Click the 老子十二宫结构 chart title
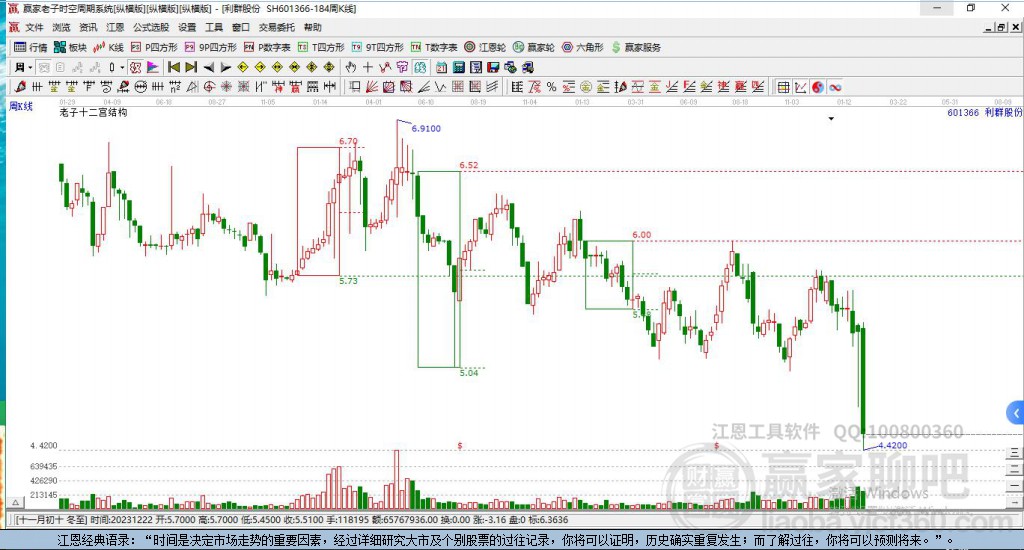 [93, 112]
